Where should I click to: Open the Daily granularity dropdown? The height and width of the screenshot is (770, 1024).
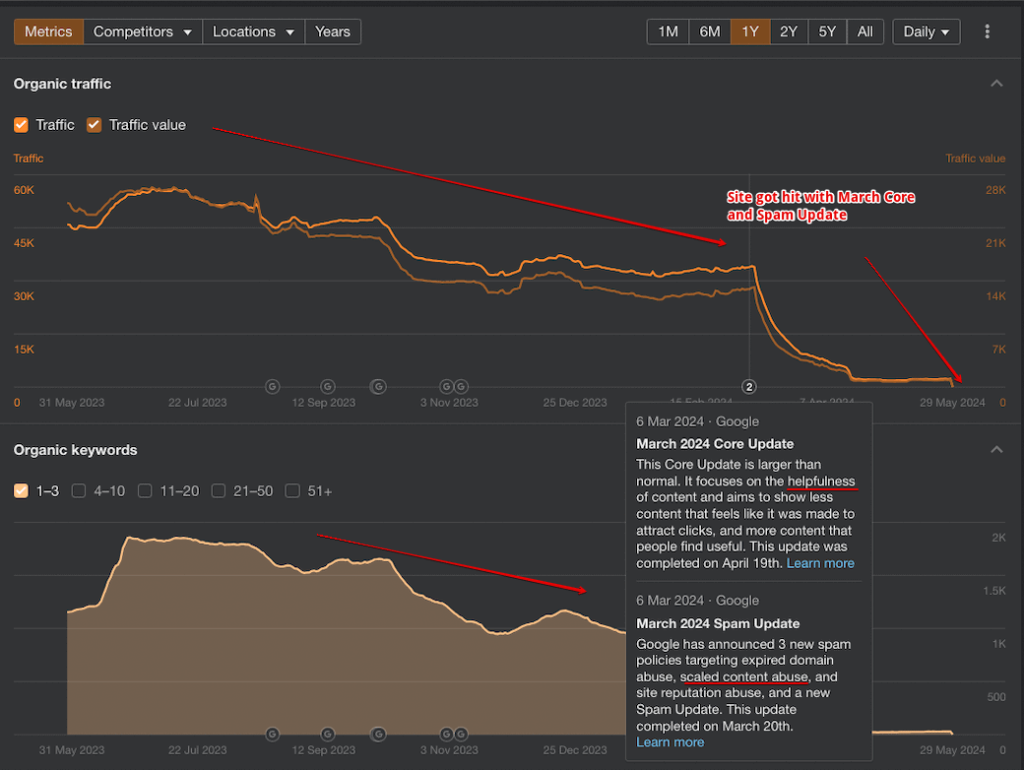[926, 31]
